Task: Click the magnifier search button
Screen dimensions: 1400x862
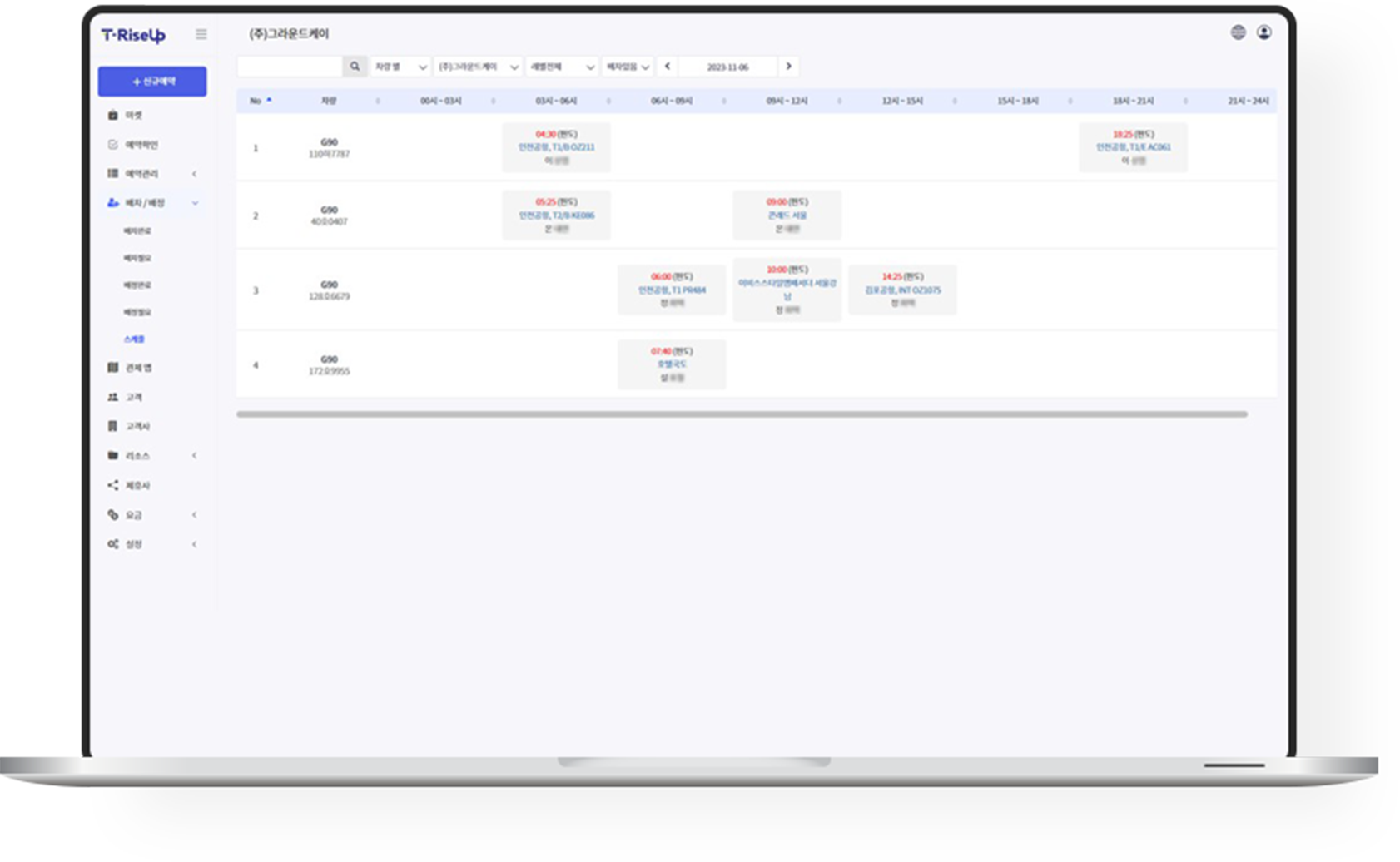Action: 355,67
